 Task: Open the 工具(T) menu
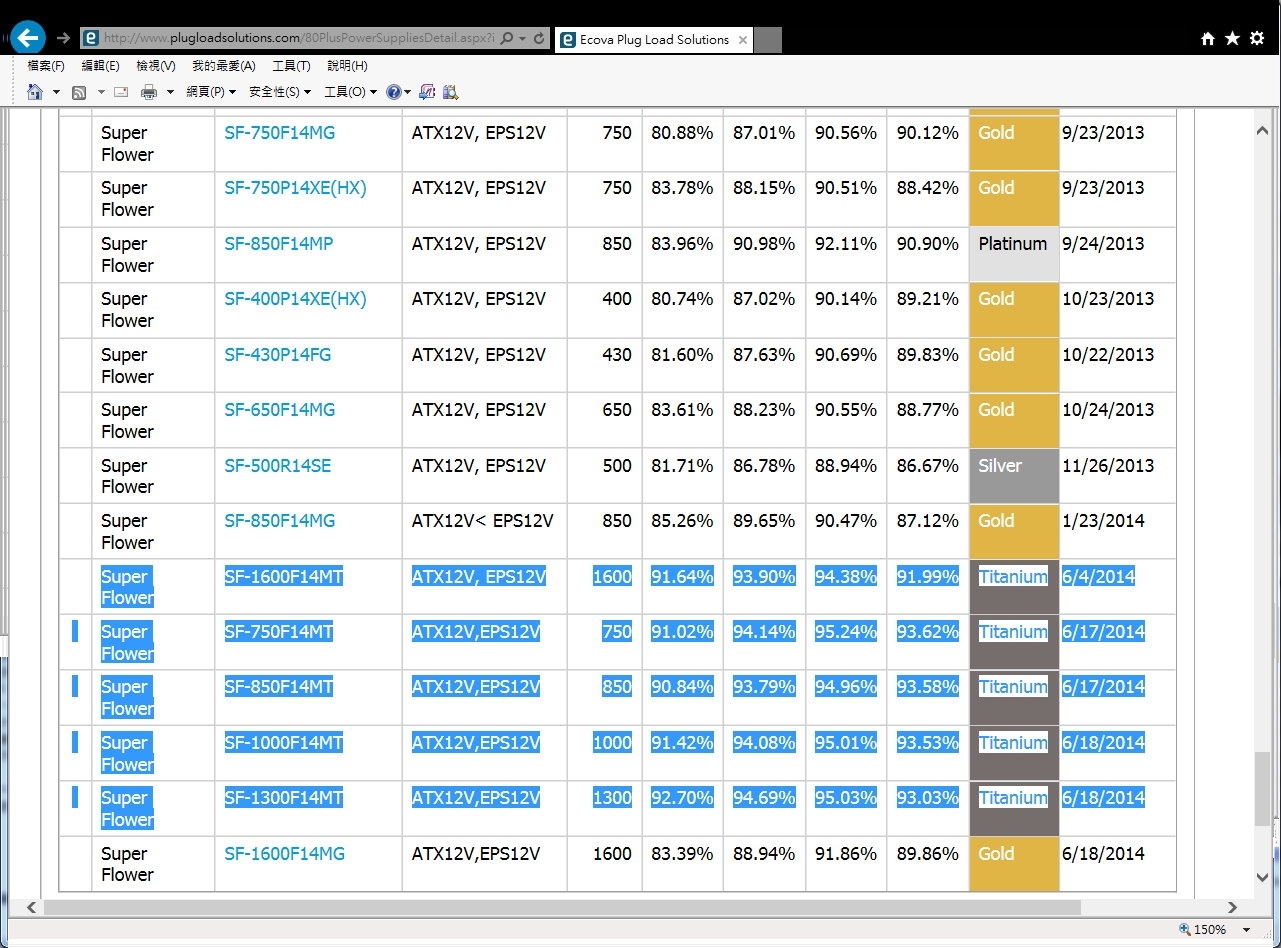click(x=291, y=66)
